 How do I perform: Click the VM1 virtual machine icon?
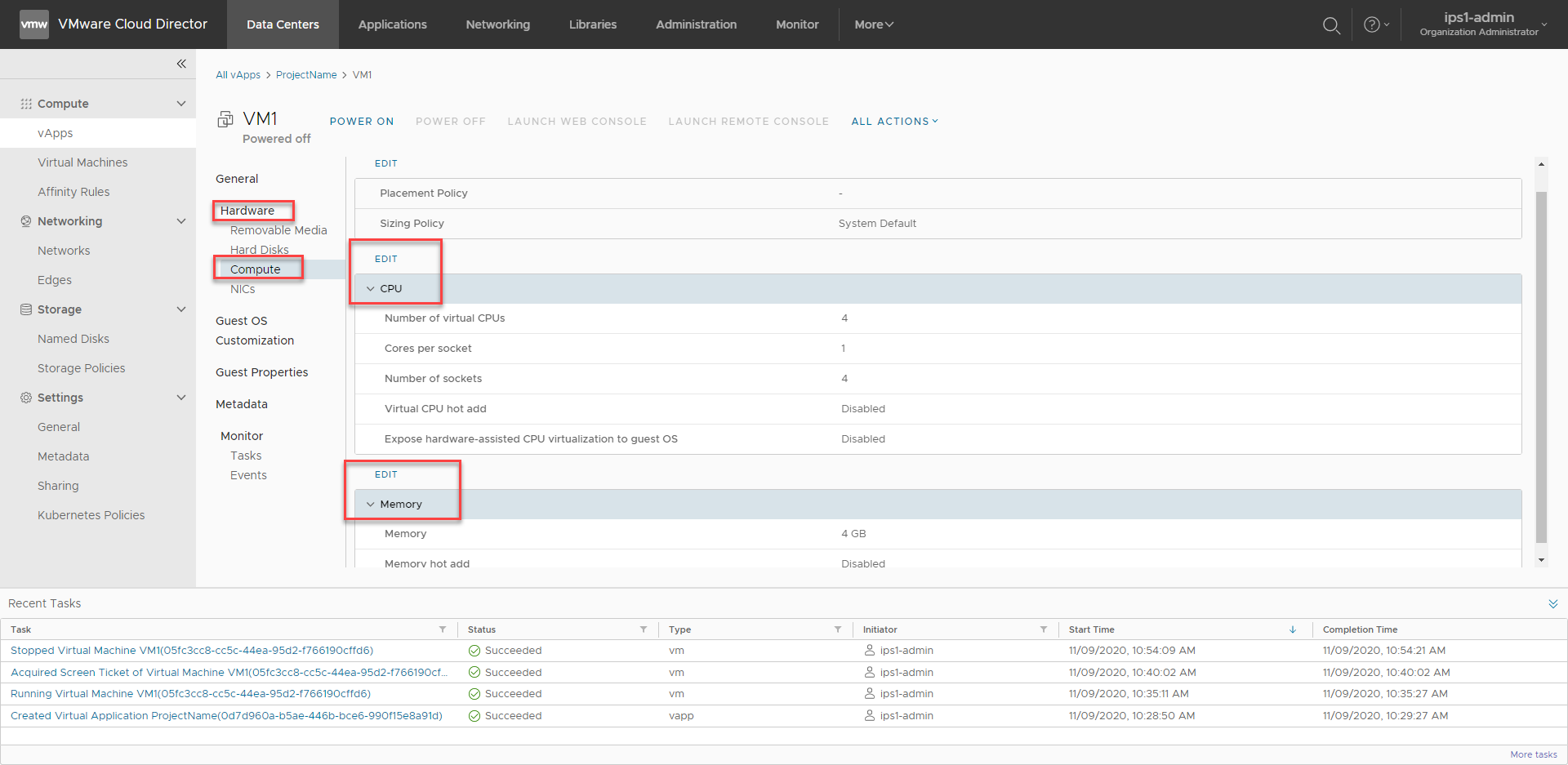225,120
